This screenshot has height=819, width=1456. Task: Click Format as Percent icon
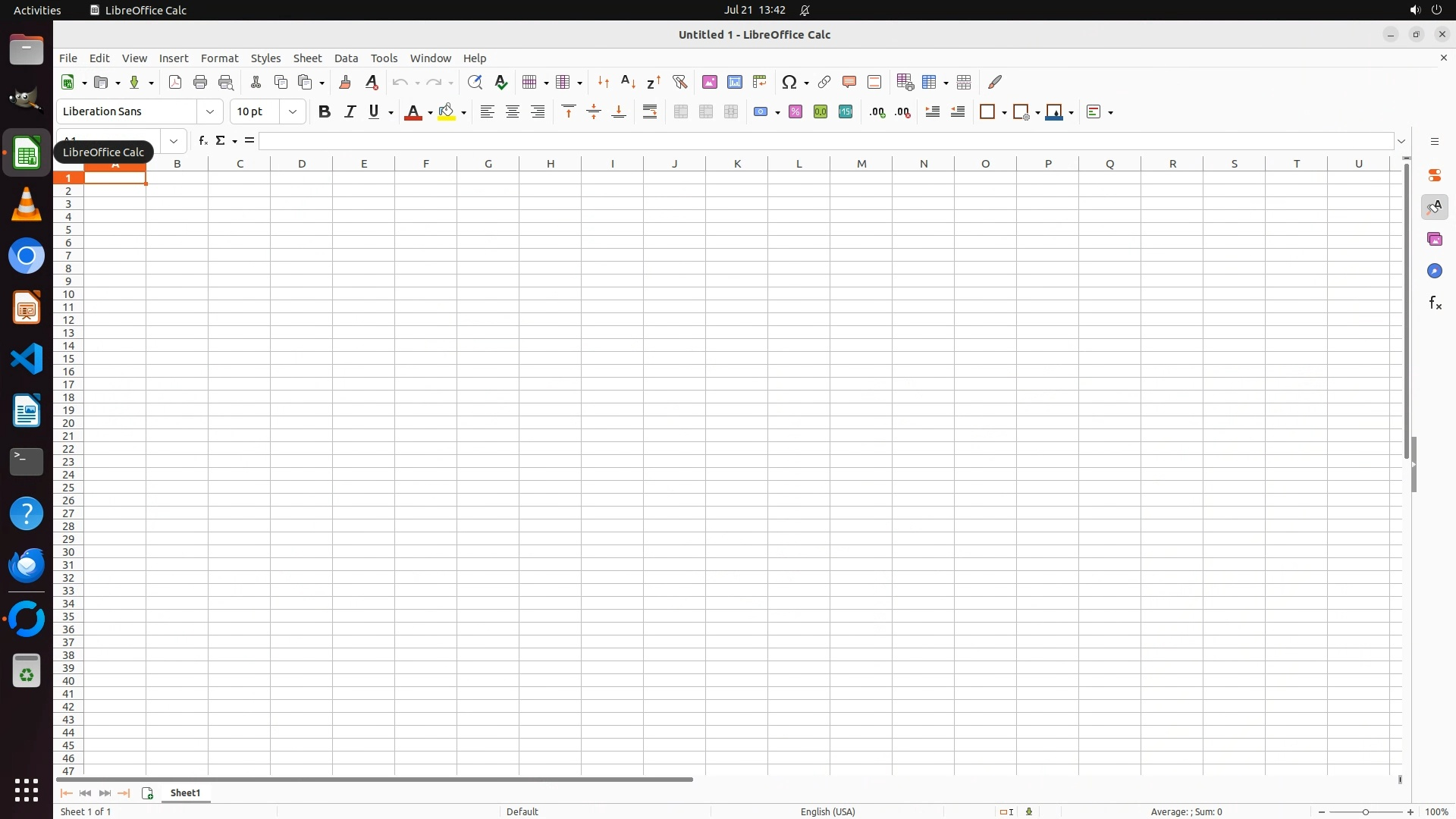pos(795,112)
